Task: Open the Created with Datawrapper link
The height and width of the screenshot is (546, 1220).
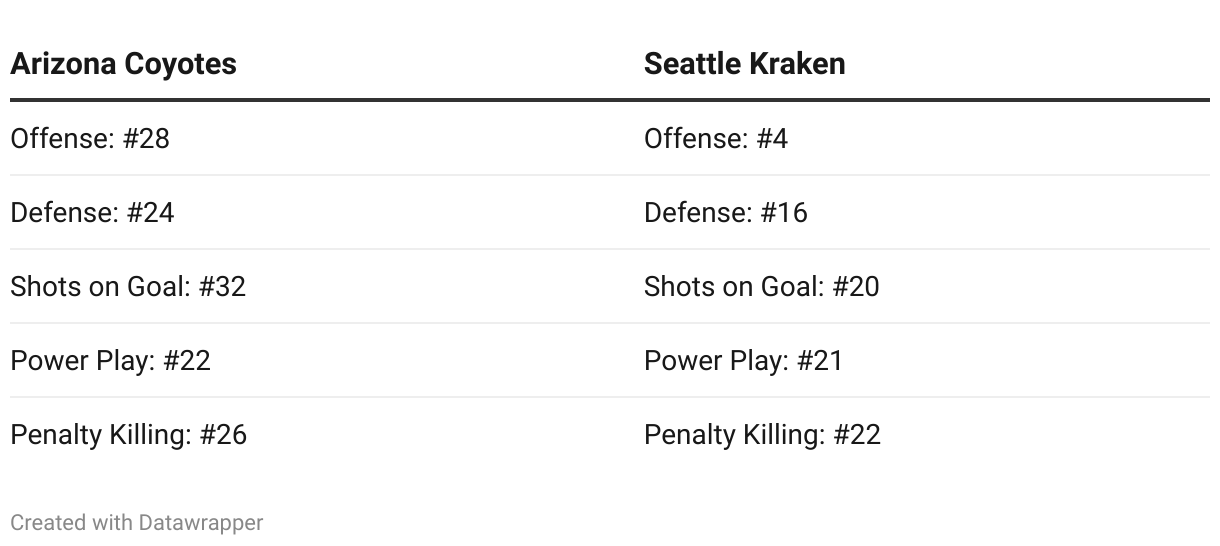Action: click(137, 522)
